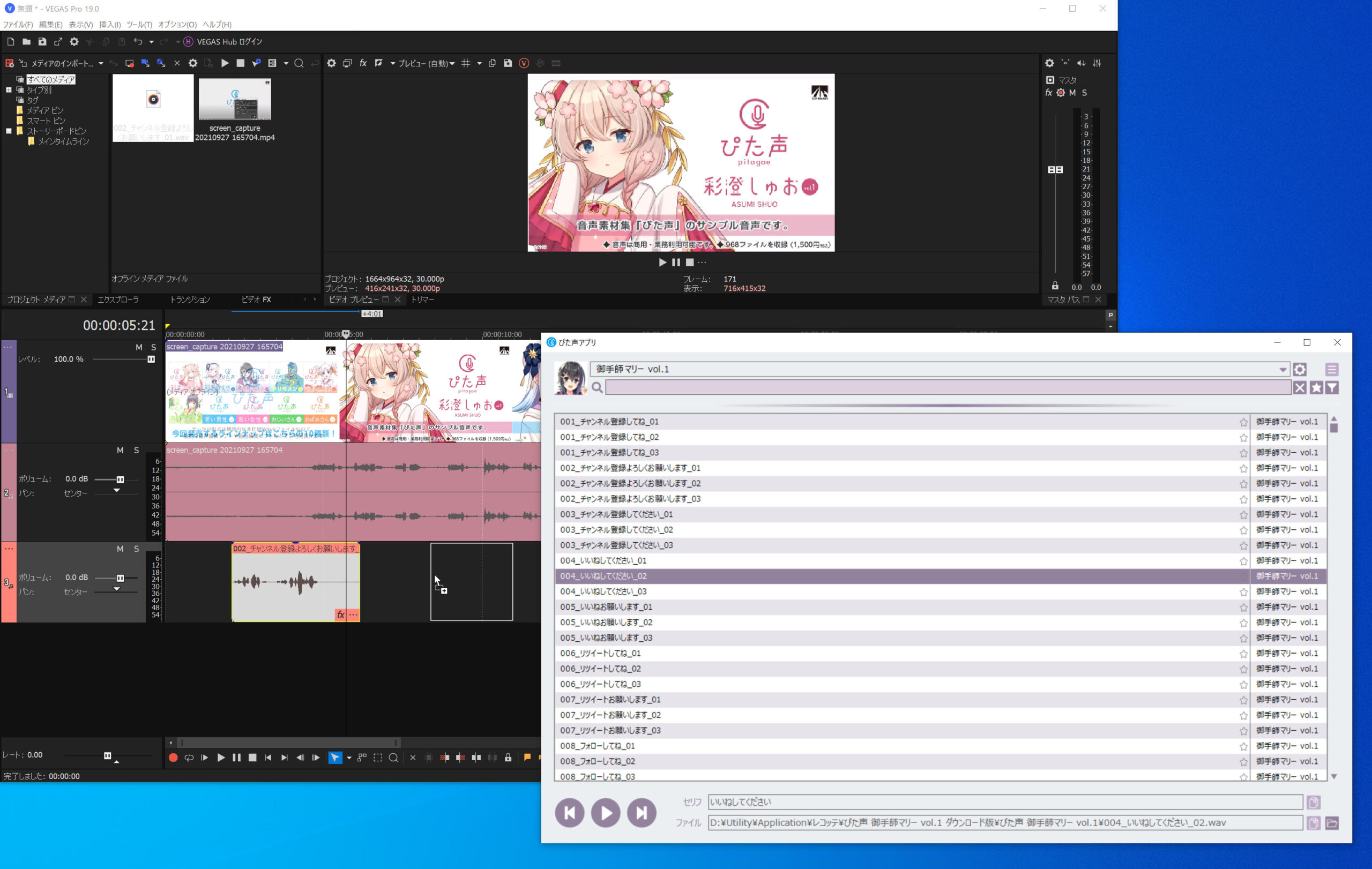Open VEGAS Hub login
This screenshot has height=869, width=1372.
tap(223, 42)
